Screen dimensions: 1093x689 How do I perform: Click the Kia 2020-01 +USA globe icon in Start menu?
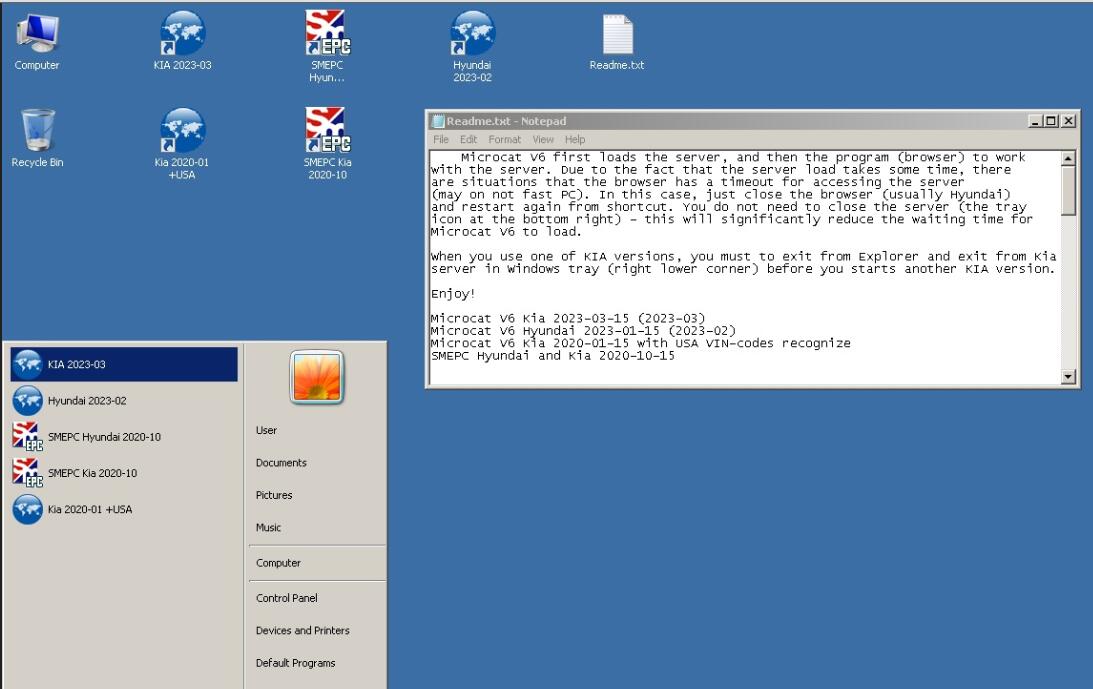pyautogui.click(x=28, y=509)
